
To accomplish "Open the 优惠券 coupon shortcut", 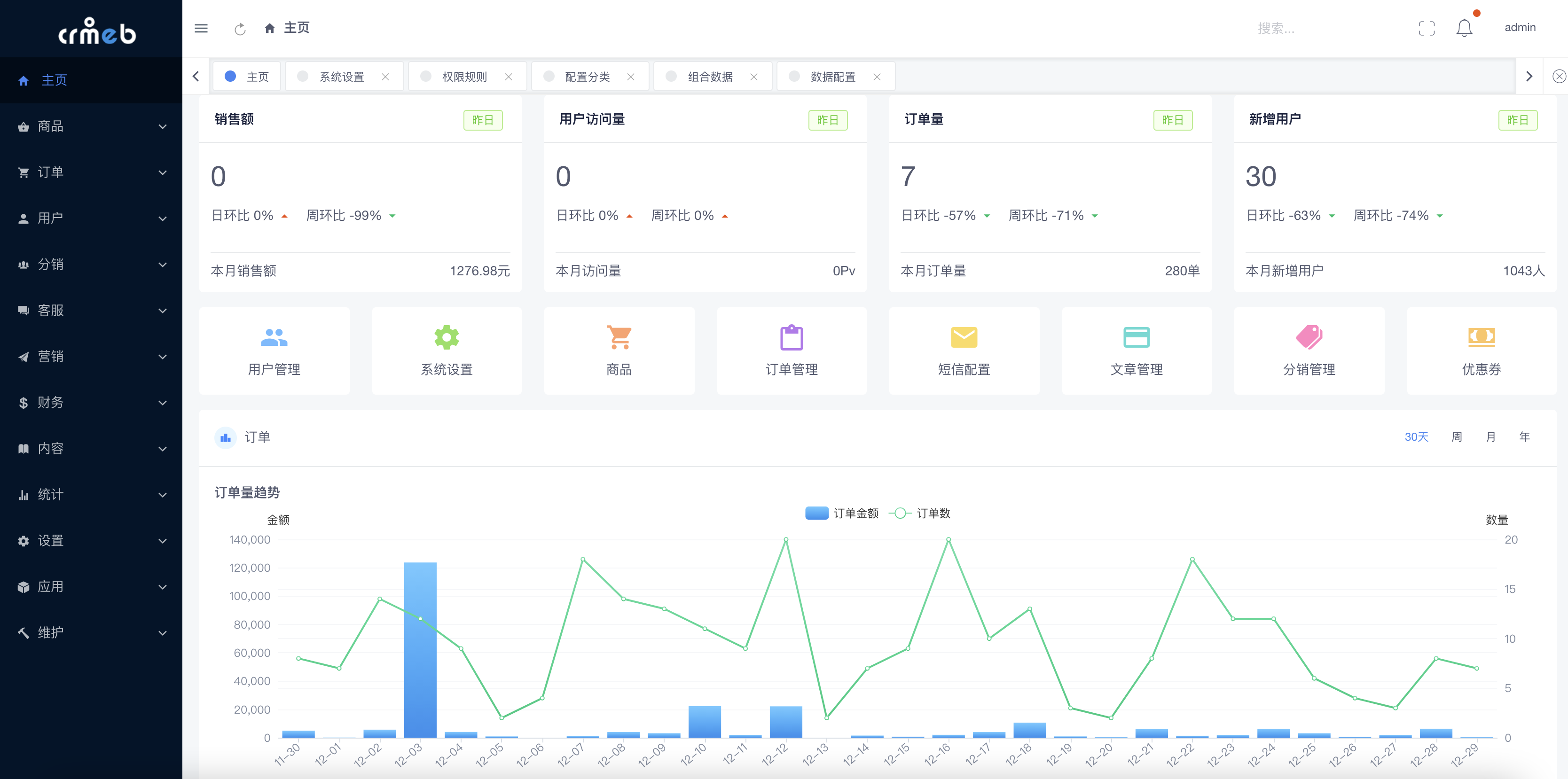I will [1481, 337].
